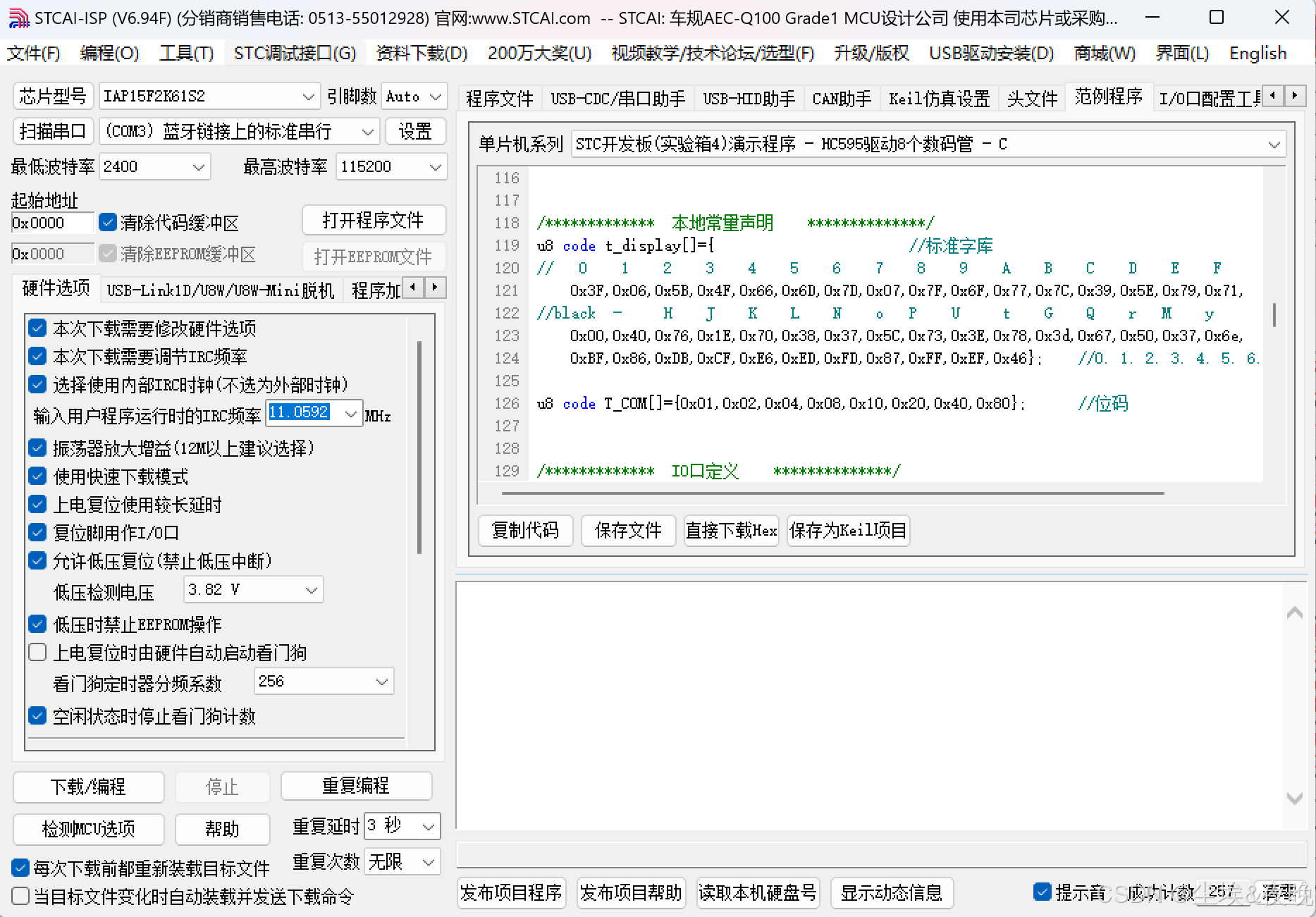Viewport: 1316px width, 917px height.
Task: Click down arrow in output log panel
Action: [x=1294, y=797]
